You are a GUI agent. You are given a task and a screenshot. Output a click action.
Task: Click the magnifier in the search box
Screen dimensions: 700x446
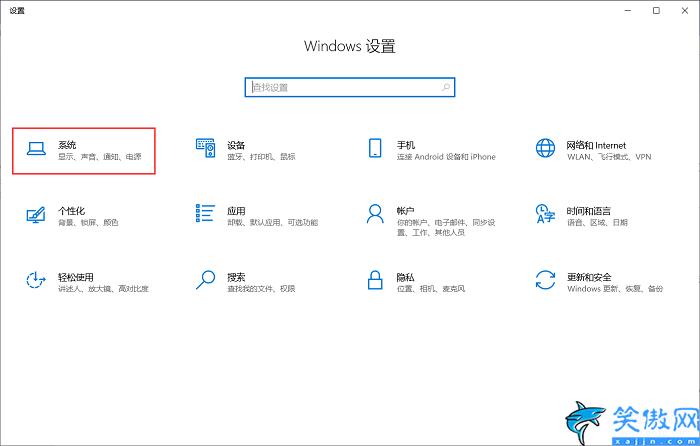tap(446, 88)
